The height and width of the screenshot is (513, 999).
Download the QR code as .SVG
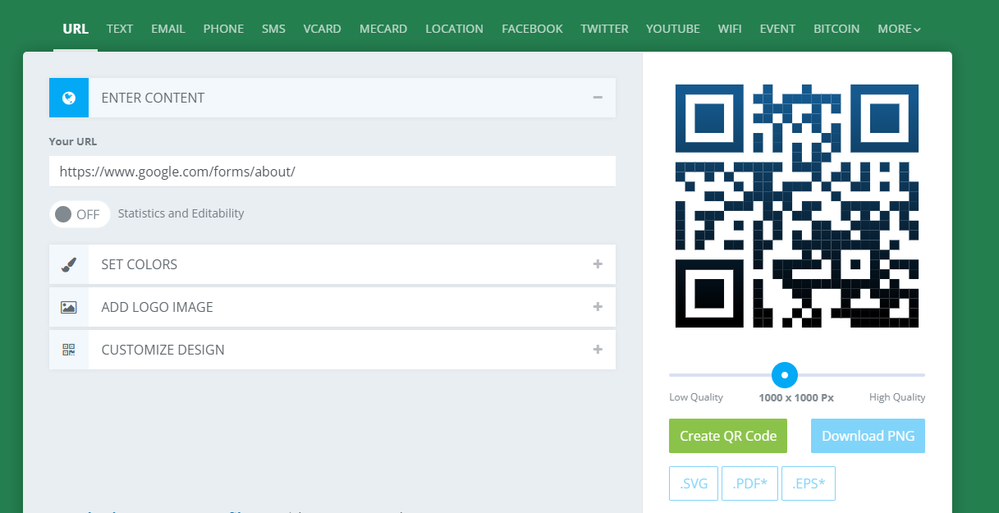693,484
